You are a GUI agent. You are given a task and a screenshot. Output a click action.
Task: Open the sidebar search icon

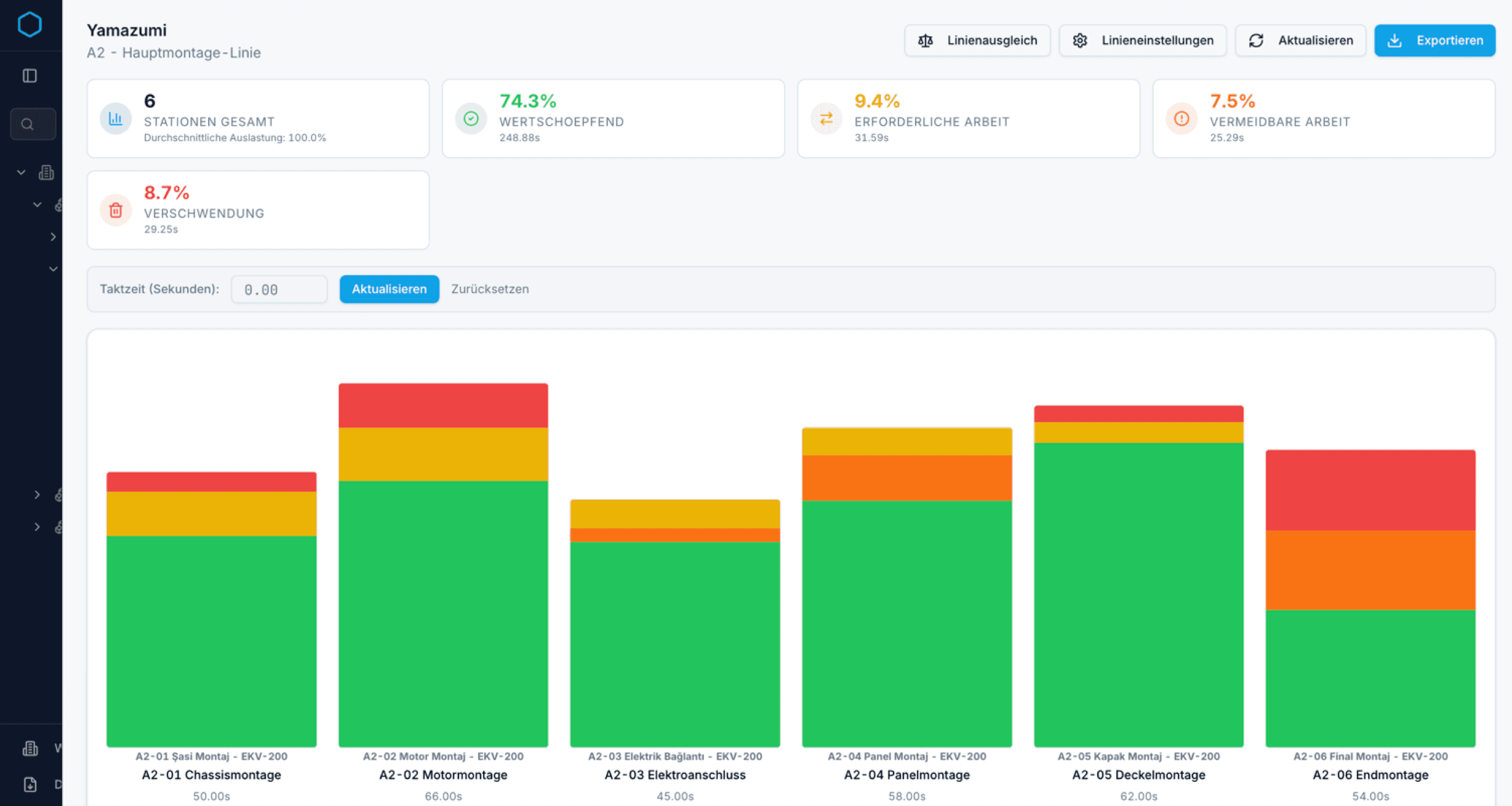pos(27,124)
